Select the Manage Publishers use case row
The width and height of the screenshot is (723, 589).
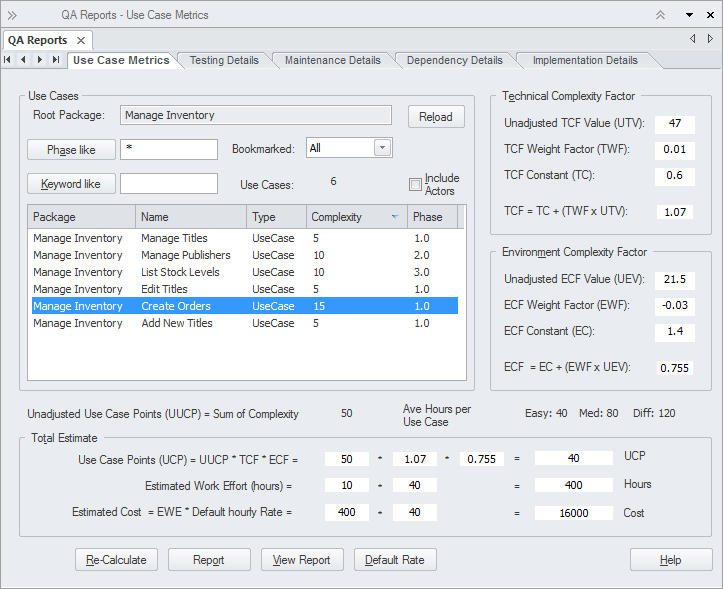point(185,255)
